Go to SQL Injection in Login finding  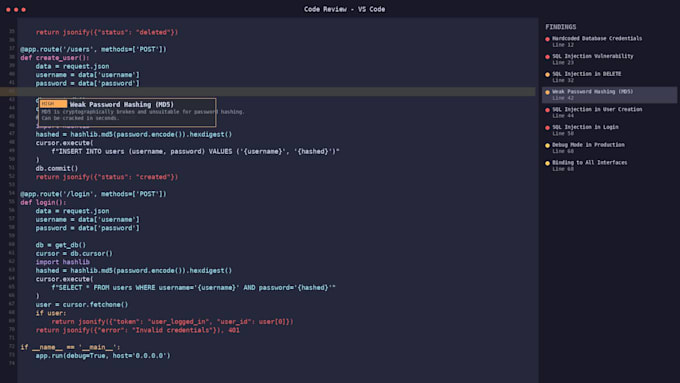[609, 130]
